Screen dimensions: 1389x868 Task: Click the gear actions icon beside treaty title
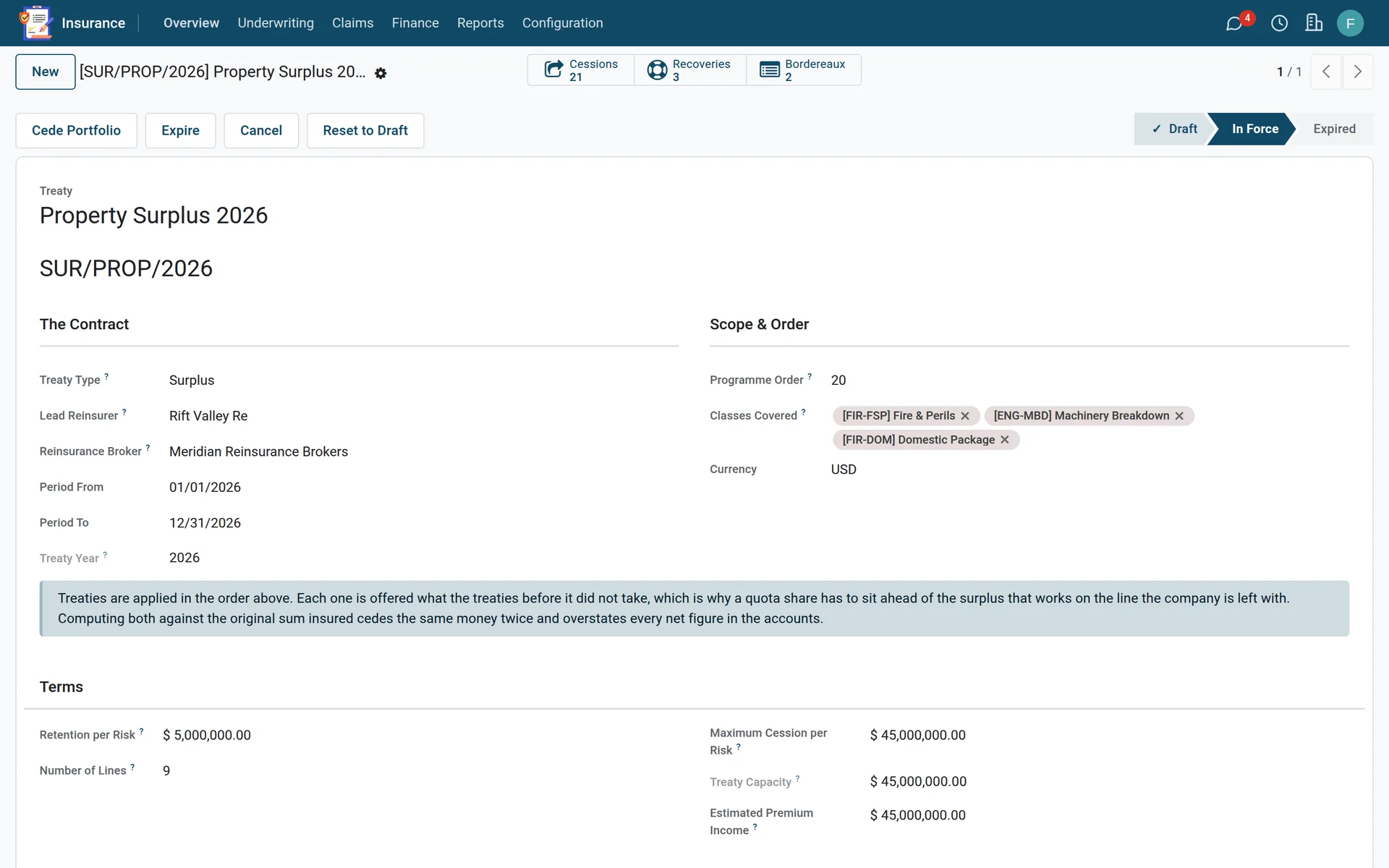click(x=381, y=73)
